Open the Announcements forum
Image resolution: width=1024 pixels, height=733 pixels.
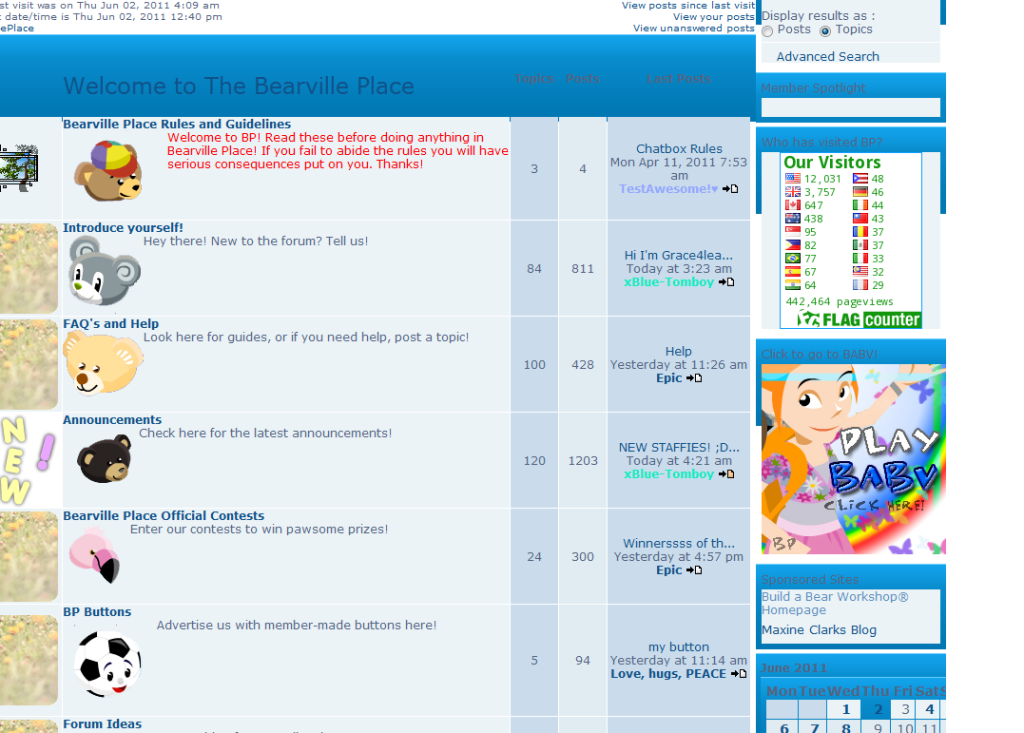tap(112, 420)
